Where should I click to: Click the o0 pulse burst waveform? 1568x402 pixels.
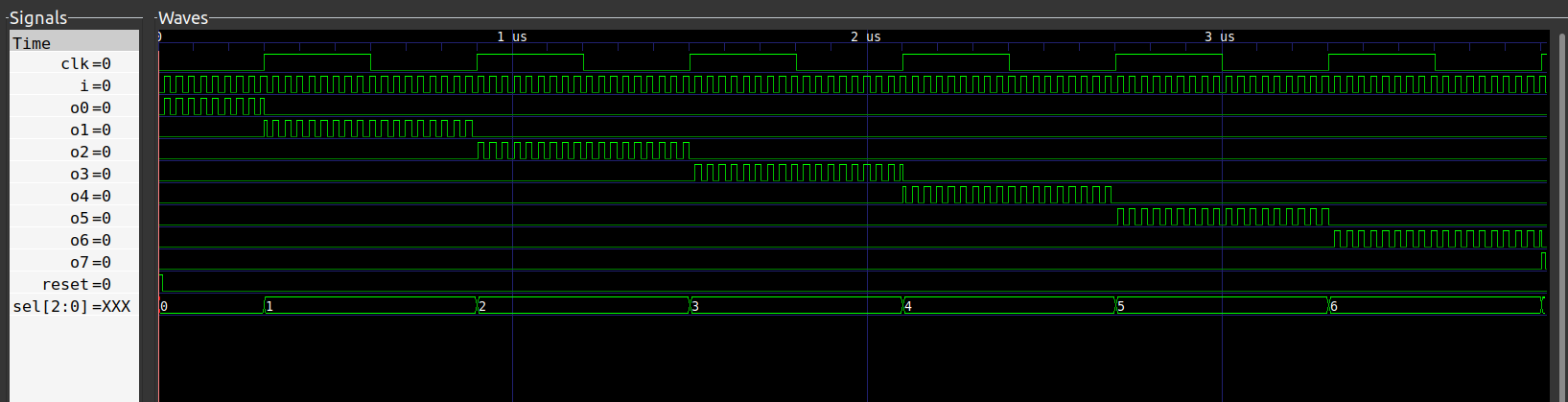212,106
